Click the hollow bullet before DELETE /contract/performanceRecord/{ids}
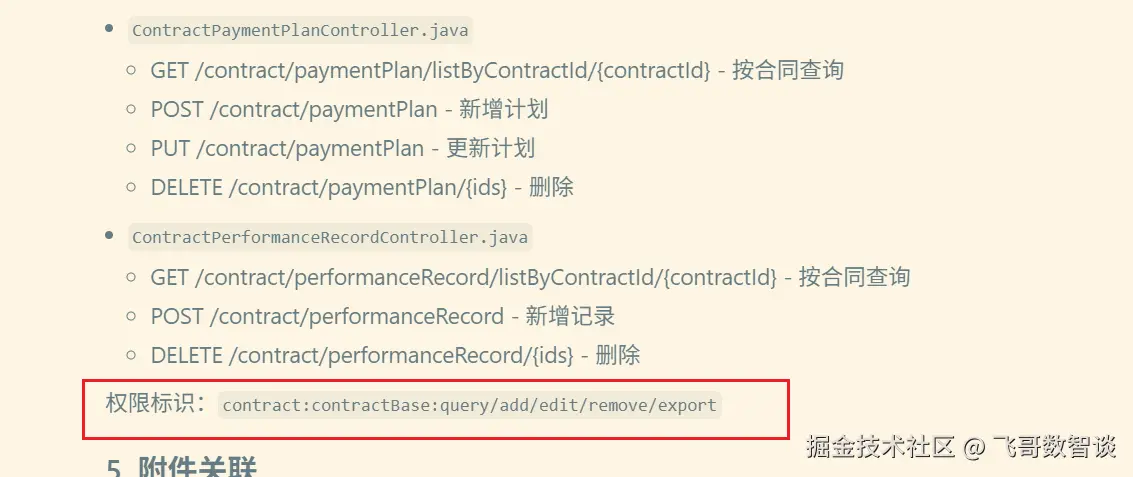Image resolution: width=1133 pixels, height=477 pixels. (131, 355)
